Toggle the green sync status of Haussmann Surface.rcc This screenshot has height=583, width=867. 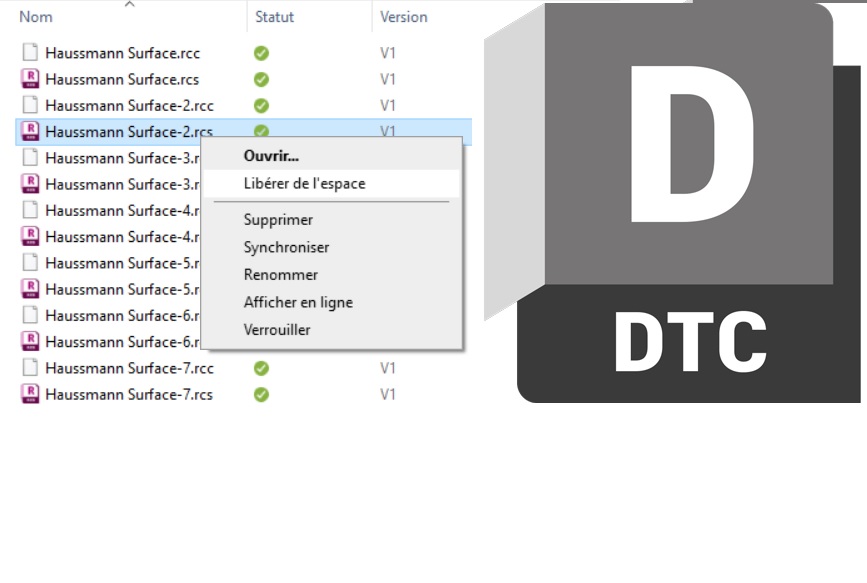click(x=260, y=53)
